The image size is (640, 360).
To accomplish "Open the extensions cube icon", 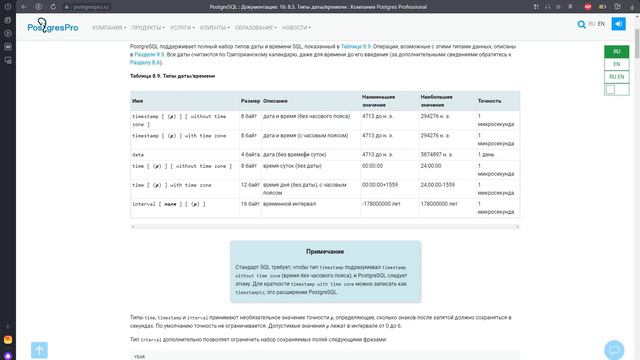I will [x=618, y=7].
